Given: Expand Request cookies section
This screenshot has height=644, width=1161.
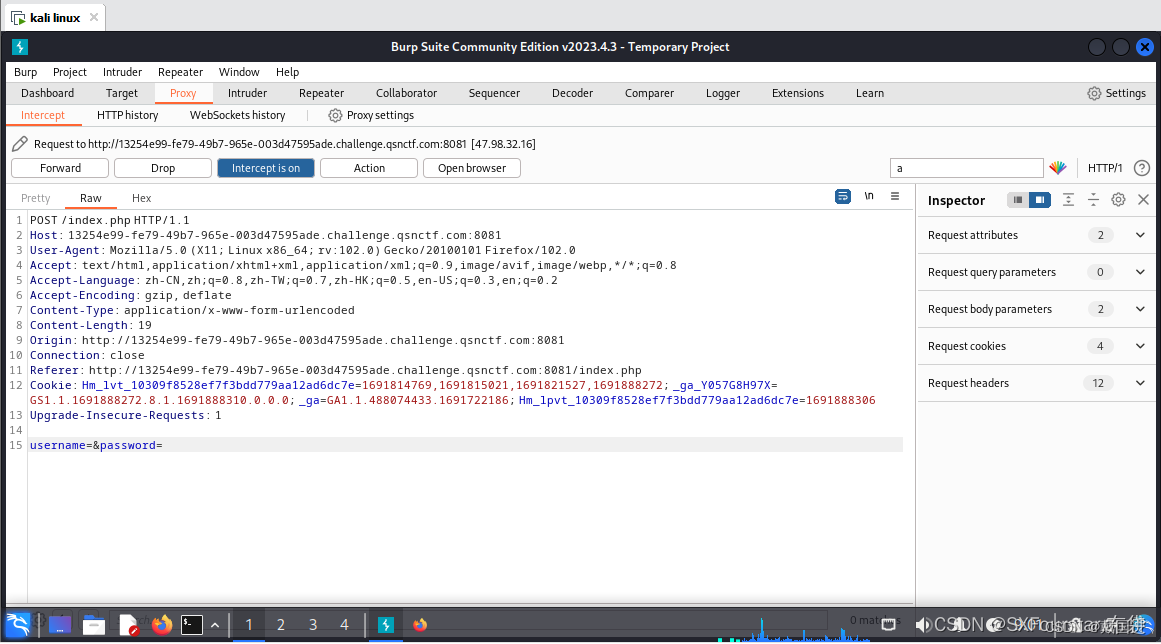Looking at the screenshot, I should click(1035, 346).
